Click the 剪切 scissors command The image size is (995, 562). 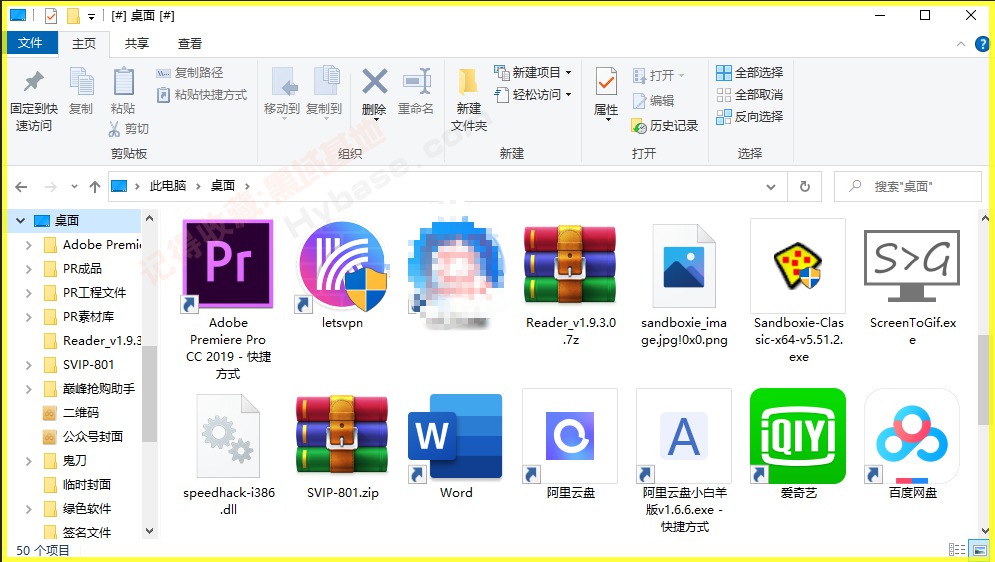pos(129,129)
